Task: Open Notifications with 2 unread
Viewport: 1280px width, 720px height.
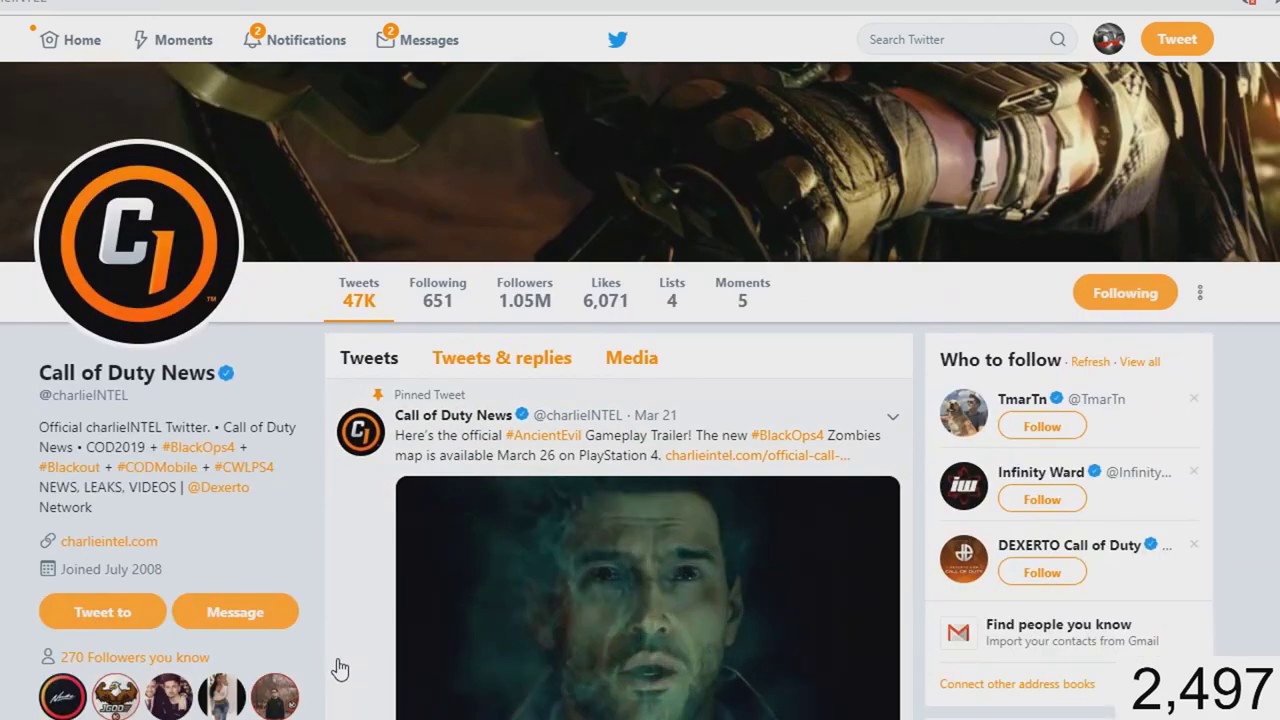Action: (294, 40)
